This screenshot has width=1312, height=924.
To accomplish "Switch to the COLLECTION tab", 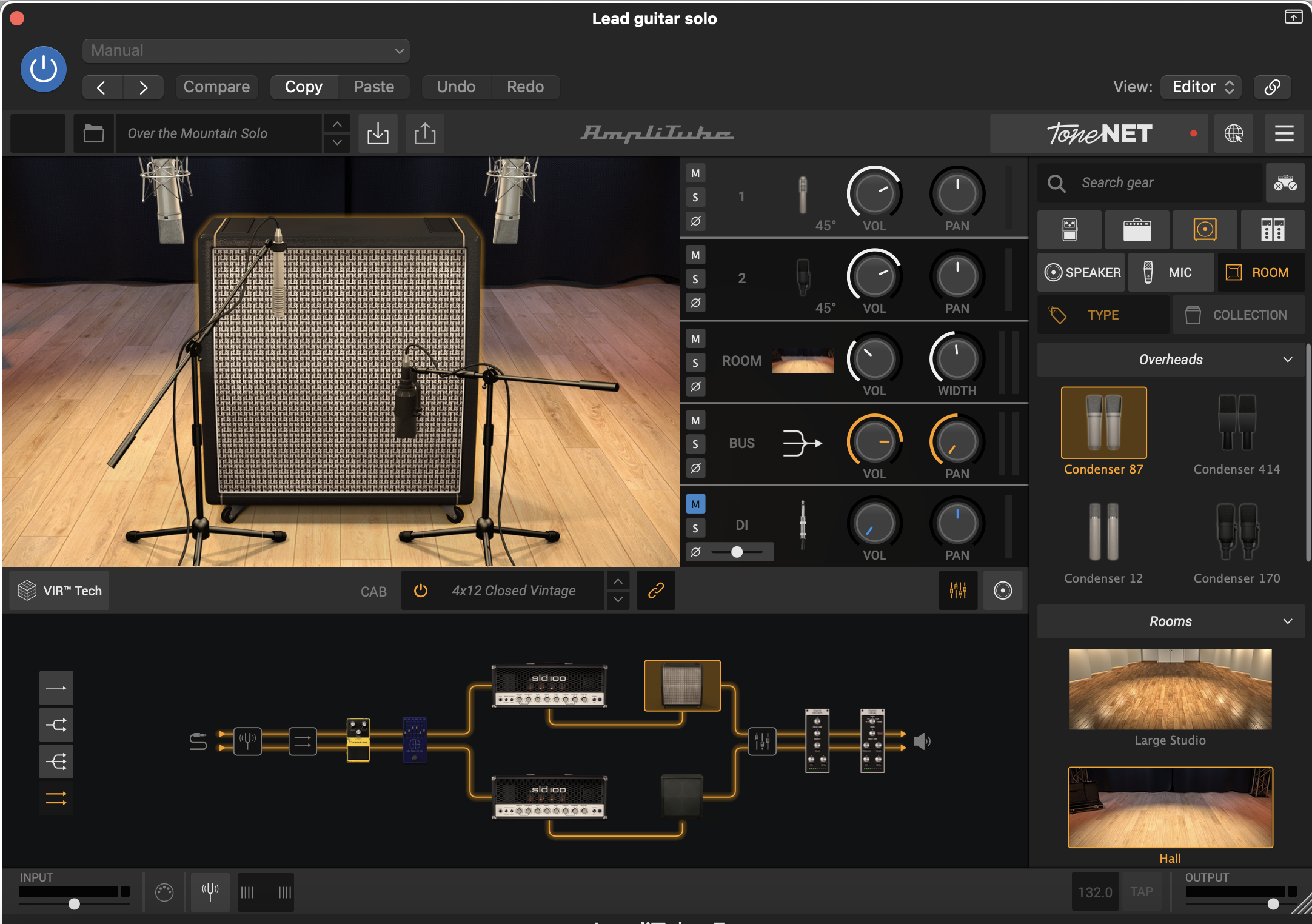I will 1238,315.
